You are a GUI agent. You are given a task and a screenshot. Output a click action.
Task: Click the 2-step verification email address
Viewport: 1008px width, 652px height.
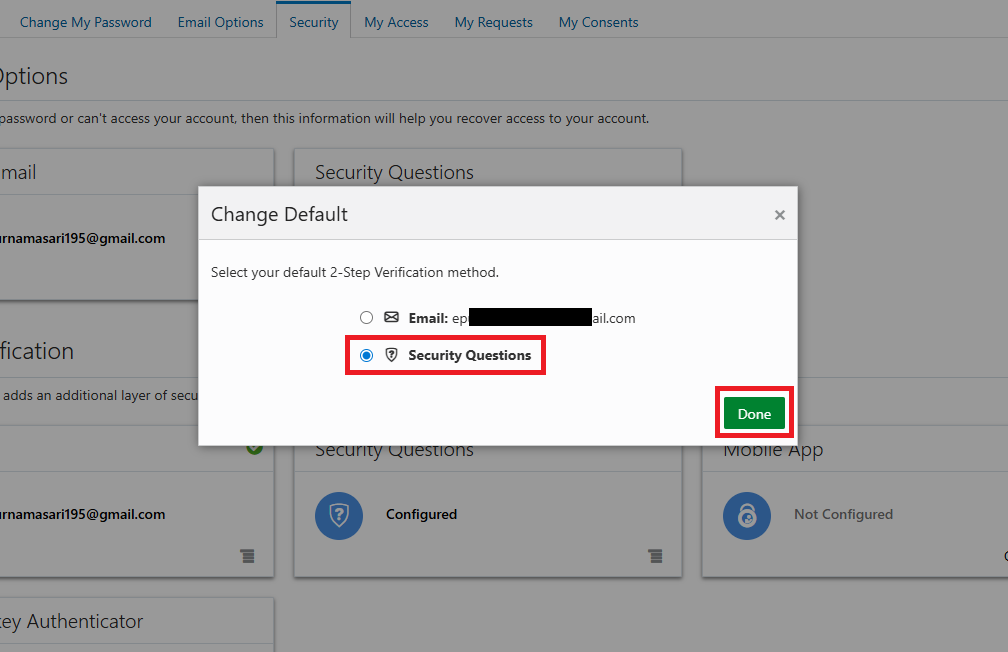(x=82, y=514)
